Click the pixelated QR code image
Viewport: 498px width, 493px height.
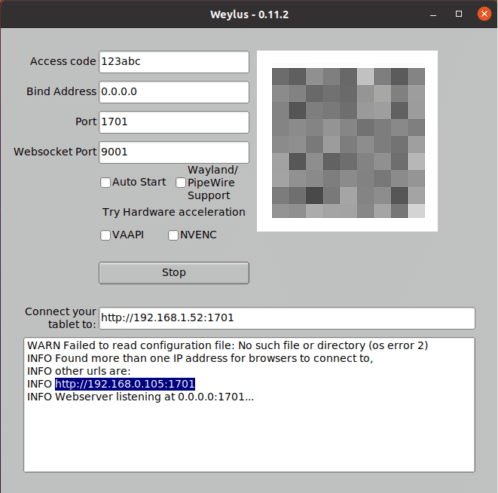click(347, 141)
